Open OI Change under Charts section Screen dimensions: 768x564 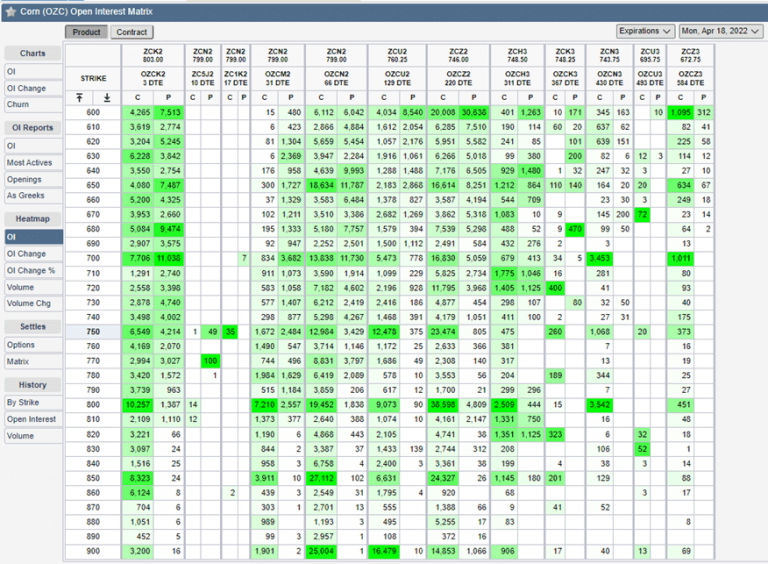point(34,88)
